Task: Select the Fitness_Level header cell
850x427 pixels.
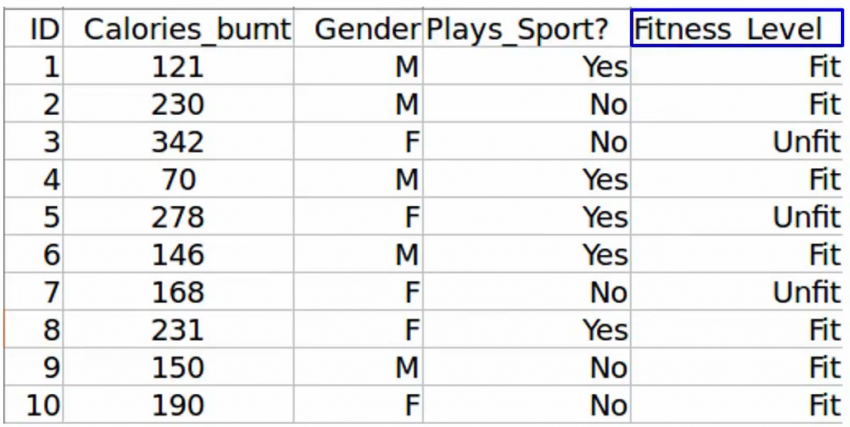Action: [736, 29]
